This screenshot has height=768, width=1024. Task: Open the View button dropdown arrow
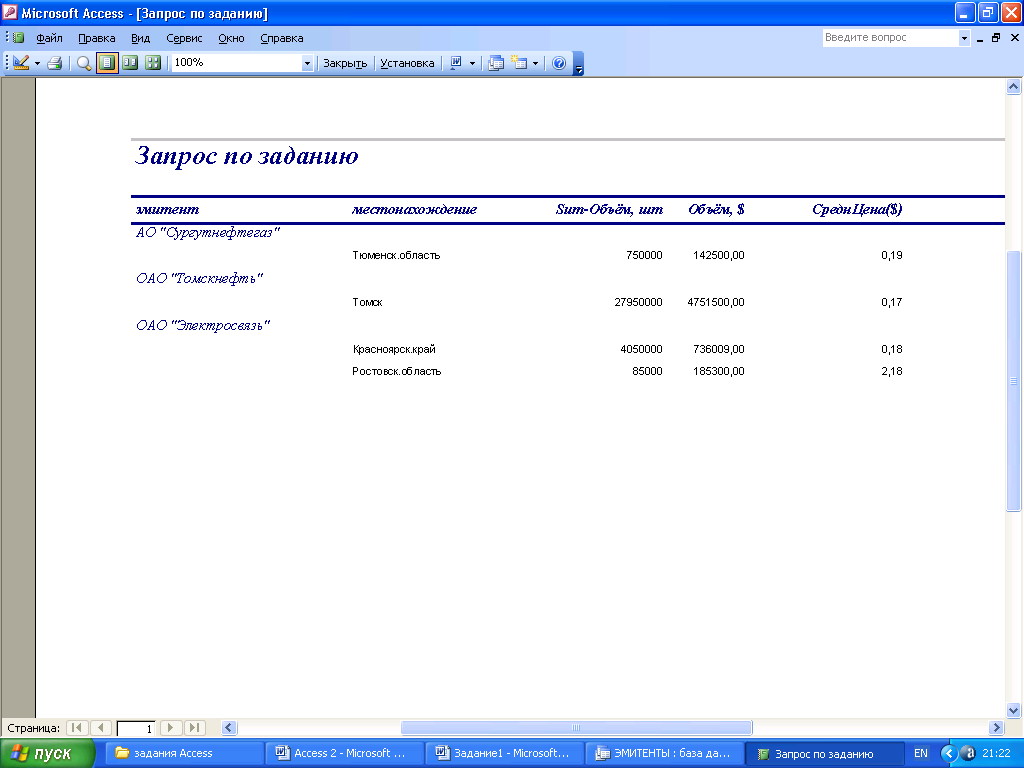click(x=37, y=63)
